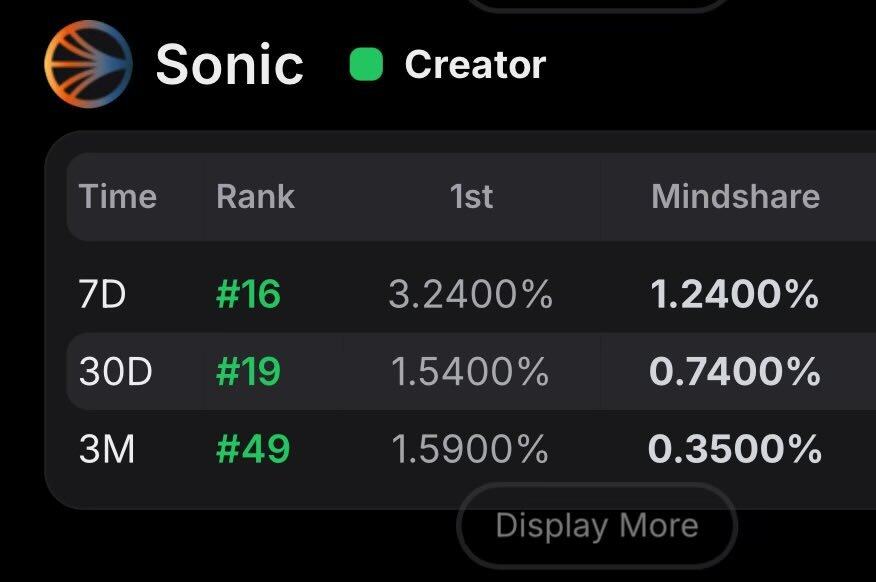Viewport: 876px width, 582px height.
Task: Select the 30D time row
Action: (115, 372)
